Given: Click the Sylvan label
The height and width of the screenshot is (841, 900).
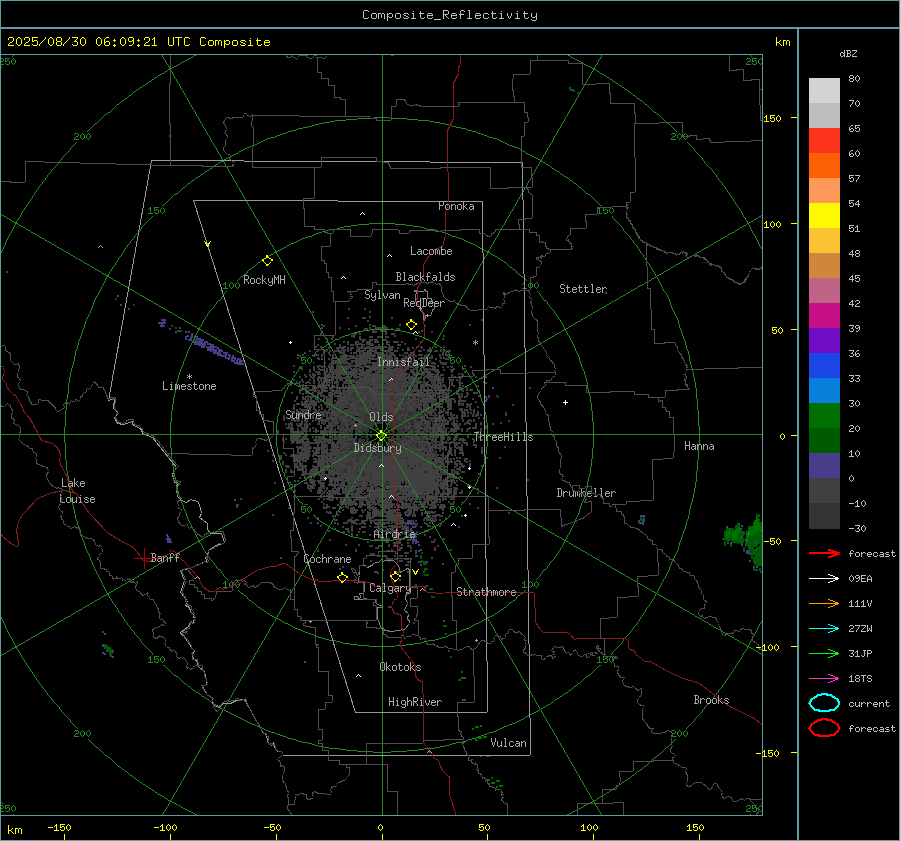Looking at the screenshot, I should (382, 295).
